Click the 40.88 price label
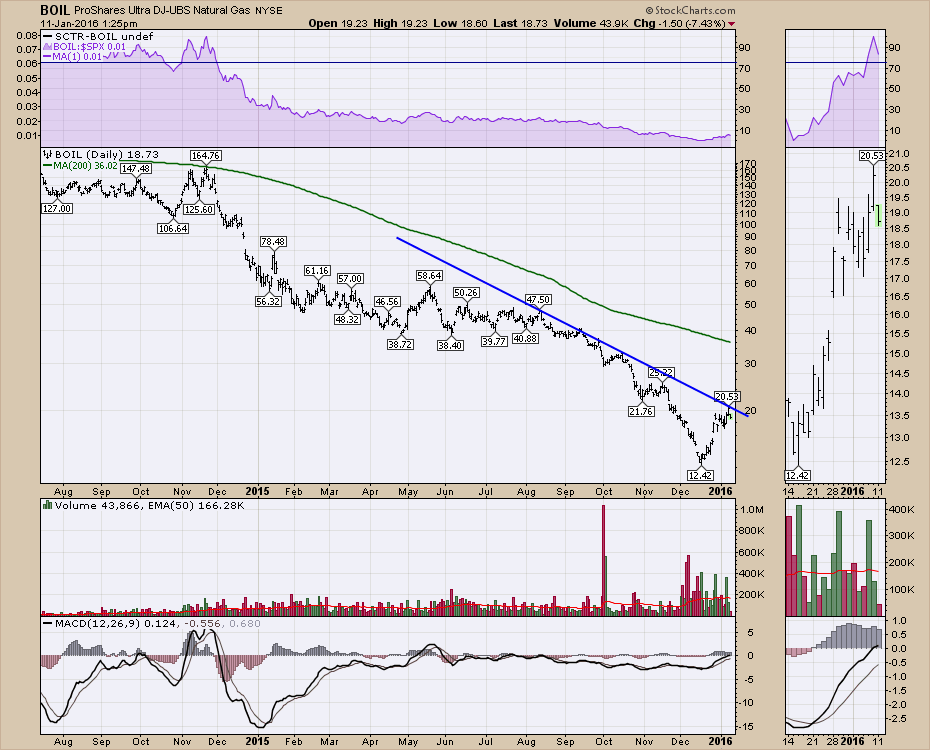The image size is (930, 750). click(x=525, y=338)
